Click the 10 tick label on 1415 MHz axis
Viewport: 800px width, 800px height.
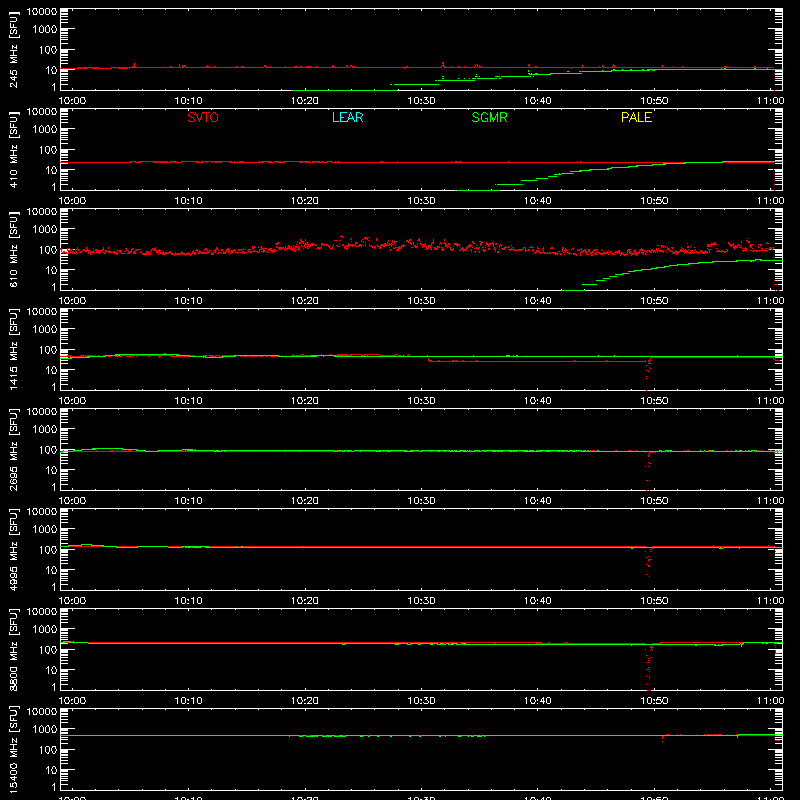(51, 370)
